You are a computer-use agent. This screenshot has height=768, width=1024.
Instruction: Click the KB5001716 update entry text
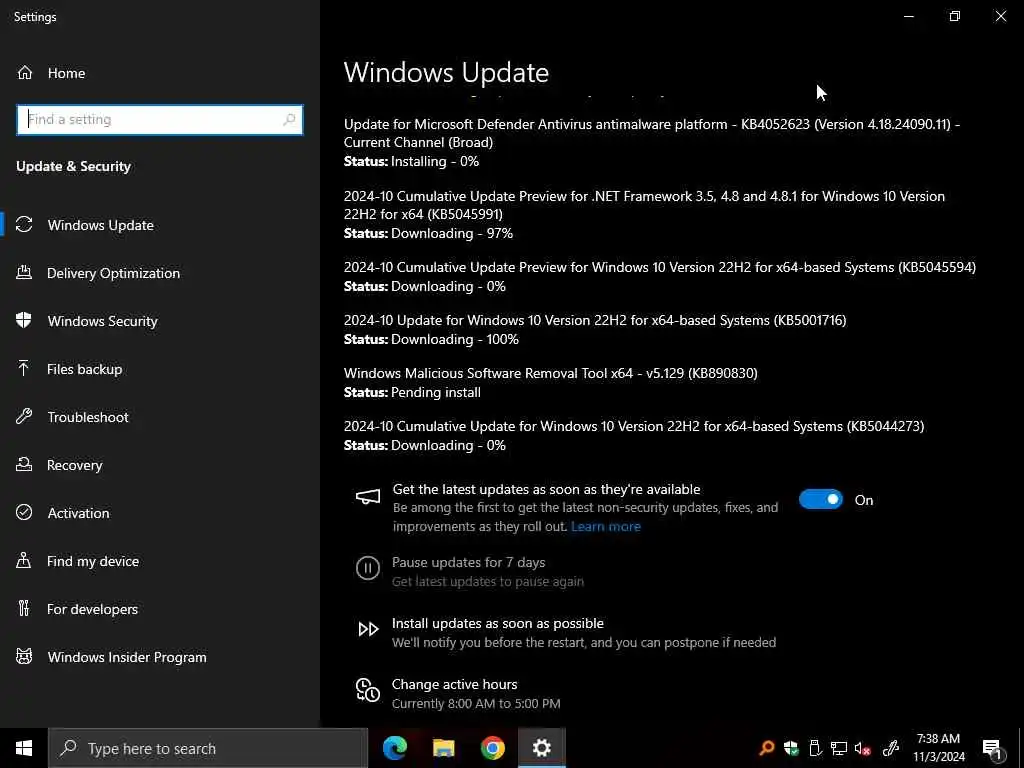595,320
